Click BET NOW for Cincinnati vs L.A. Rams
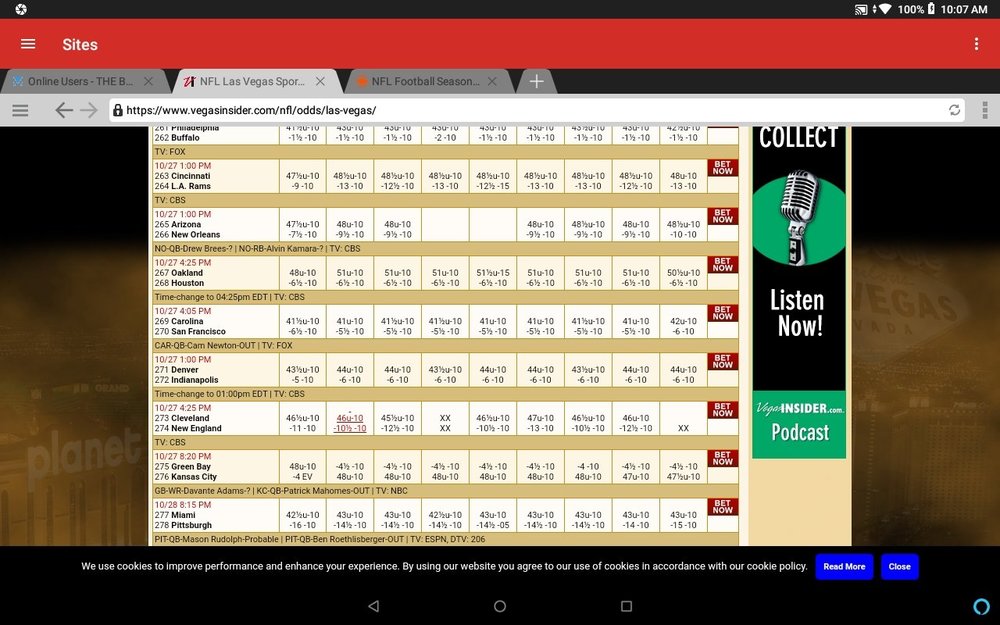 point(723,168)
